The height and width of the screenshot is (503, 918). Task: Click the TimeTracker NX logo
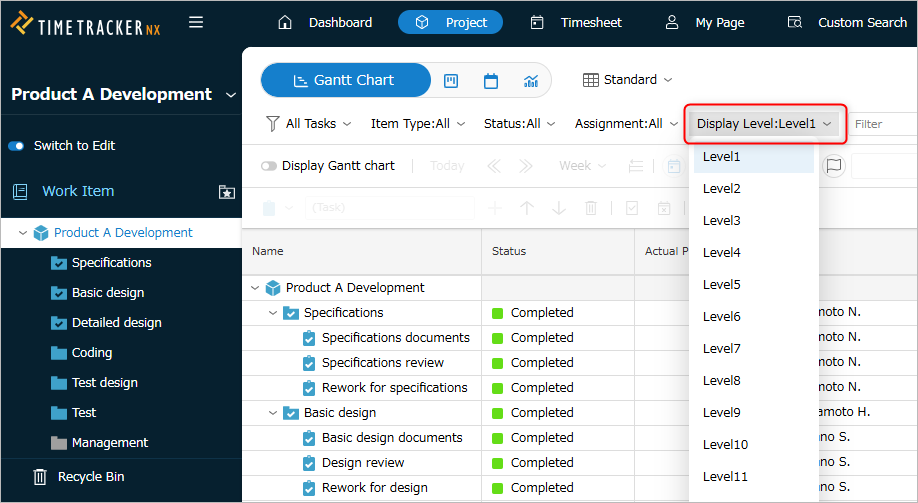[x=85, y=24]
